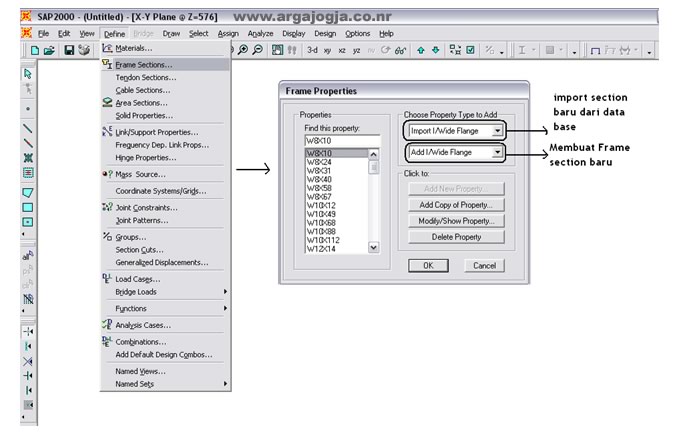Select the Quick Draw Braces cross icon
The height and width of the screenshot is (432, 674).
[28, 158]
